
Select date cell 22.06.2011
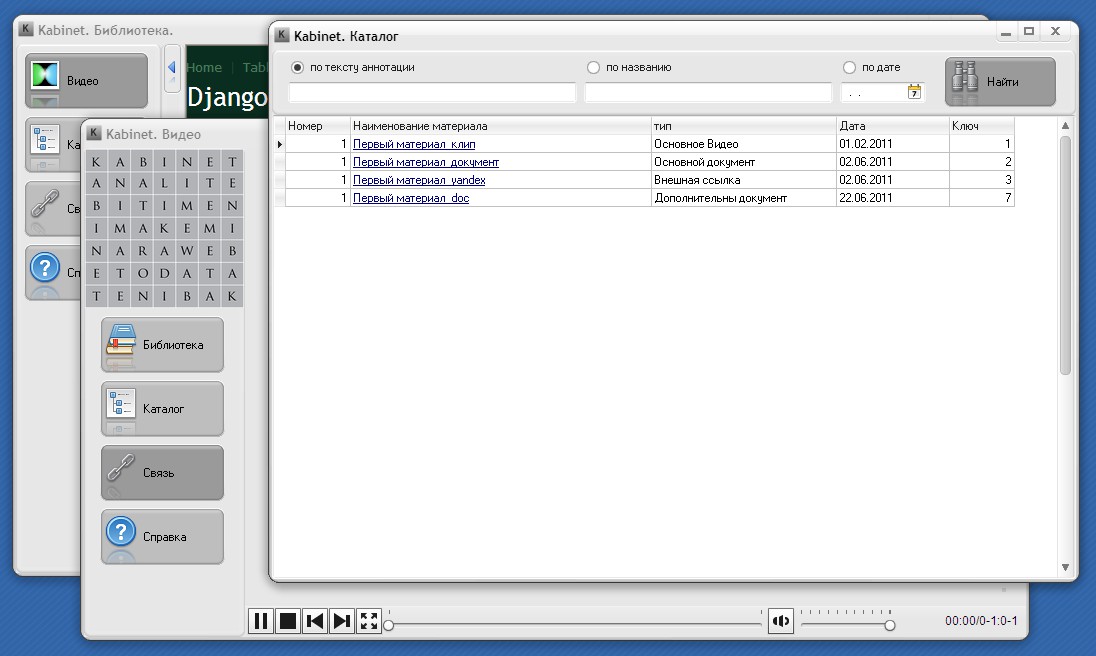pos(893,198)
